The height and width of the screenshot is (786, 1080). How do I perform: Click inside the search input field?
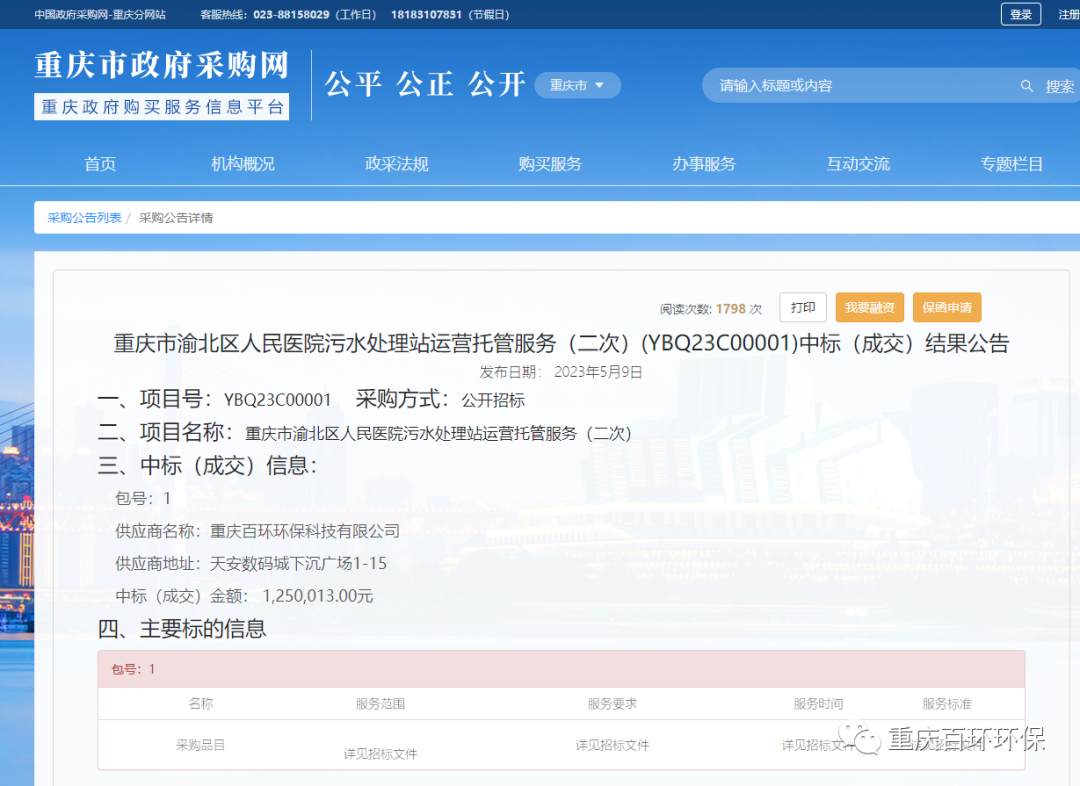860,86
